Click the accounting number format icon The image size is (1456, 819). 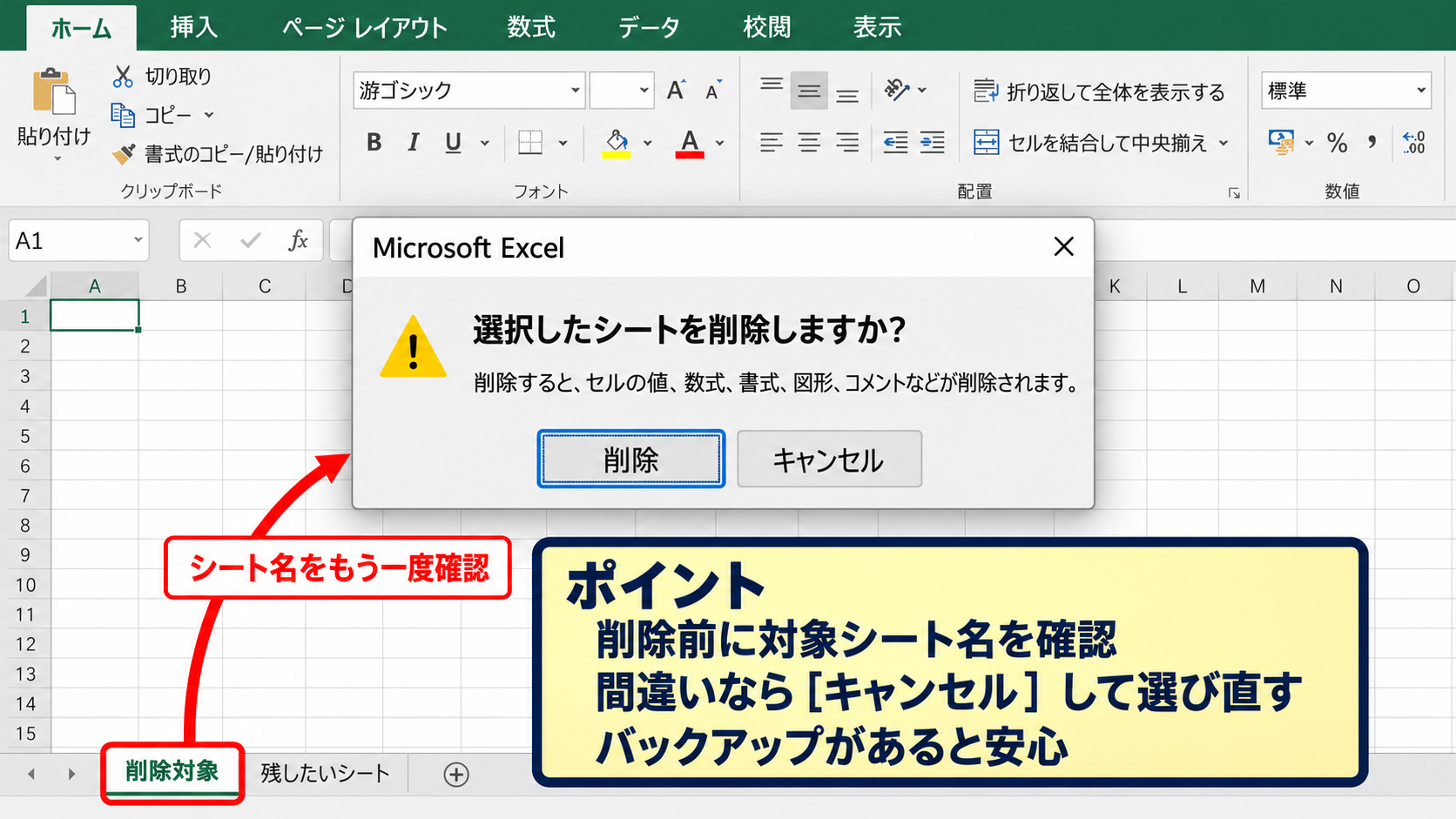[x=1282, y=142]
